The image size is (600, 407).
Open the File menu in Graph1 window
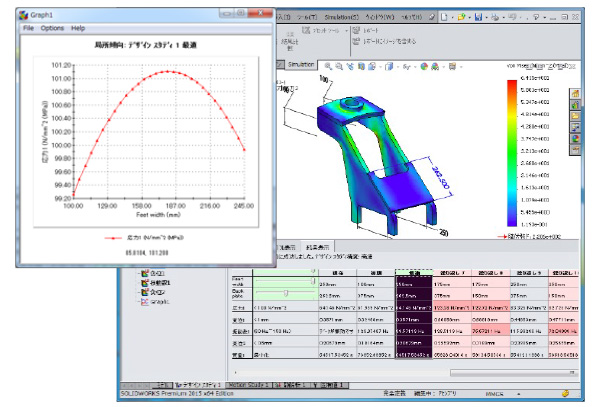pos(28,28)
